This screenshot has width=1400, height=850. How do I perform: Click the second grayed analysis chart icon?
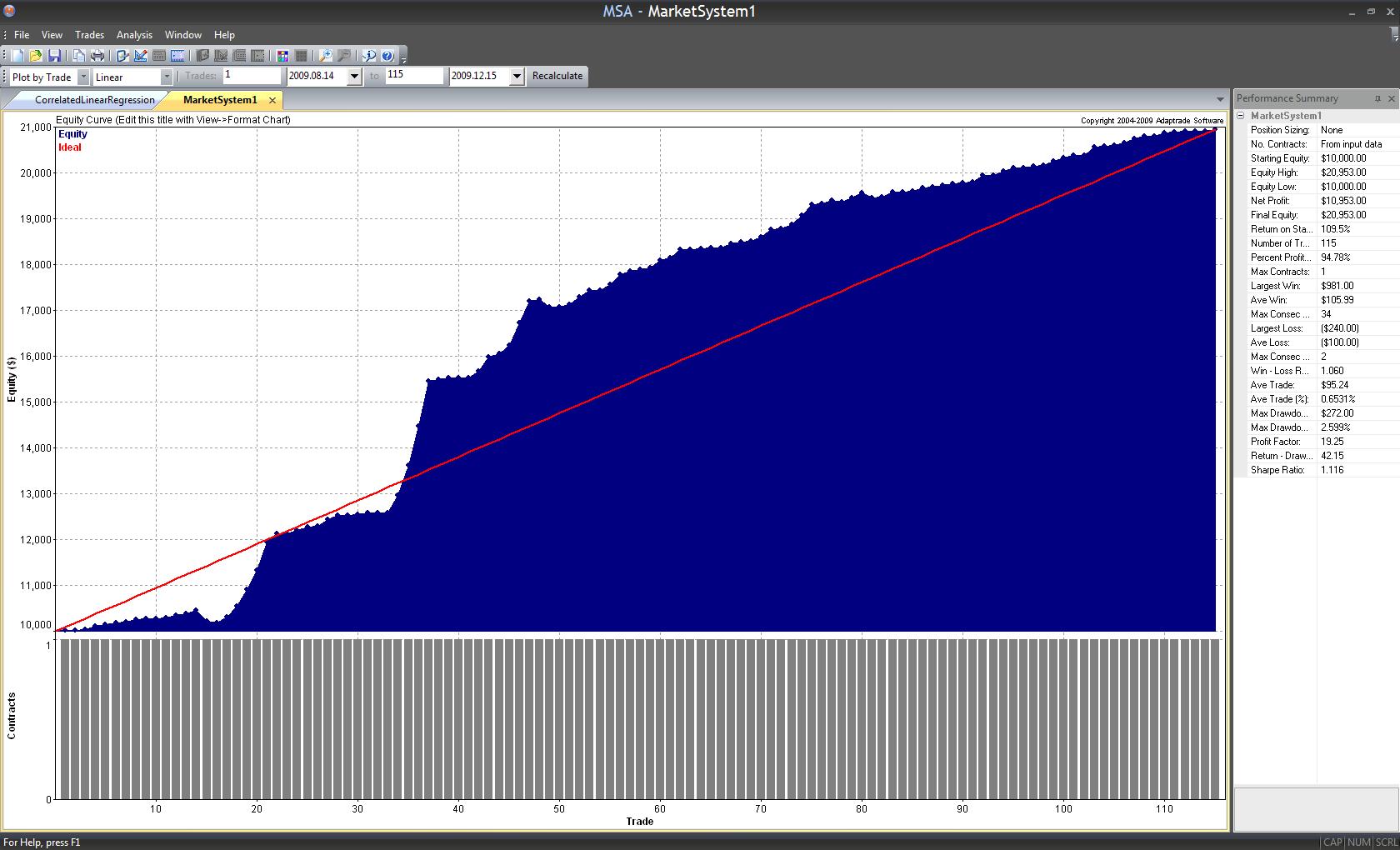tap(221, 56)
